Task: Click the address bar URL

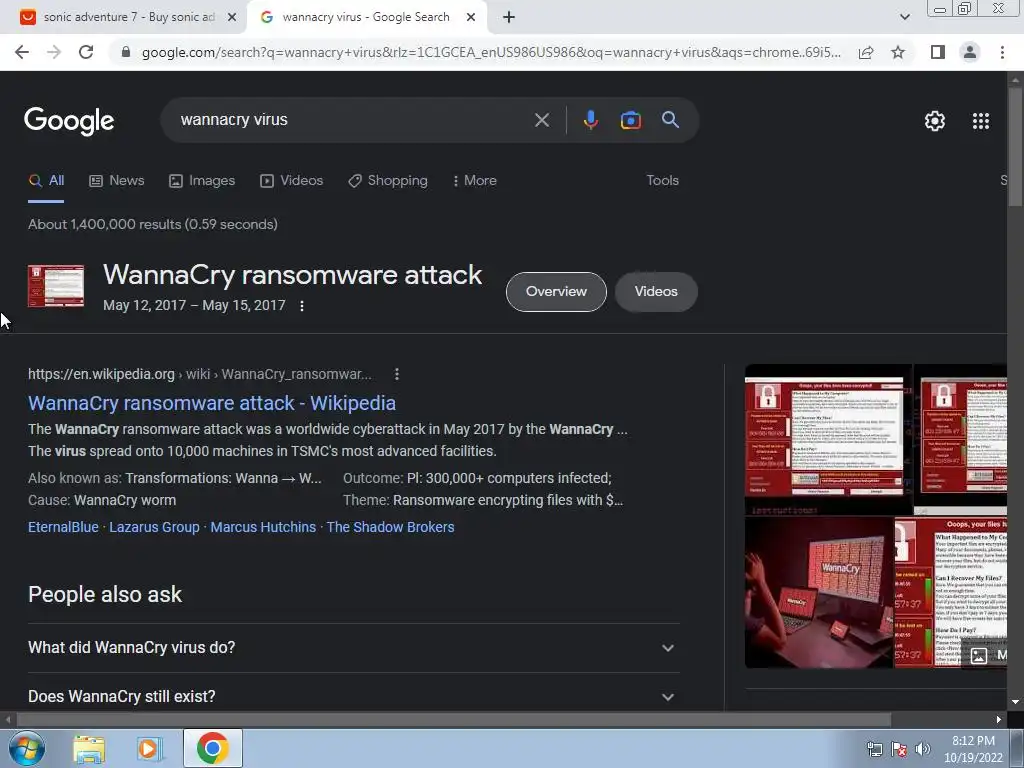Action: (x=491, y=52)
